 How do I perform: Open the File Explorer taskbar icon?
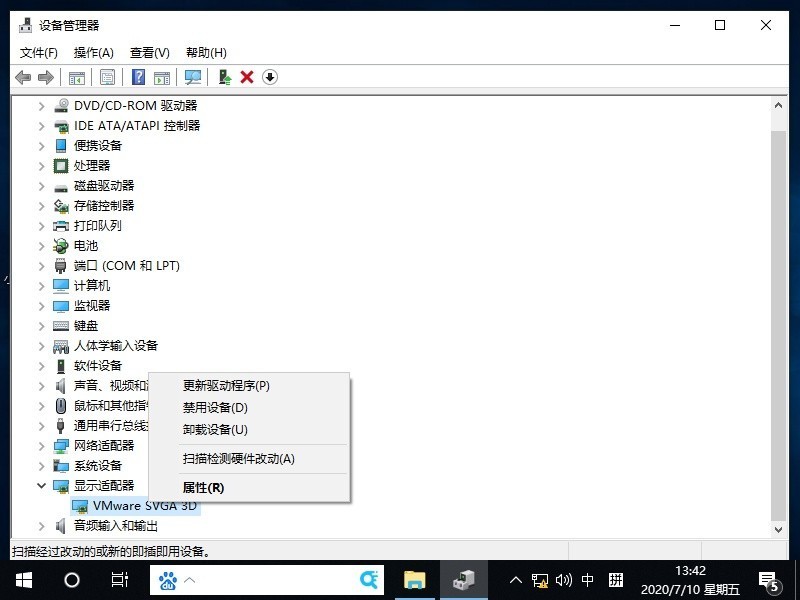tap(415, 580)
